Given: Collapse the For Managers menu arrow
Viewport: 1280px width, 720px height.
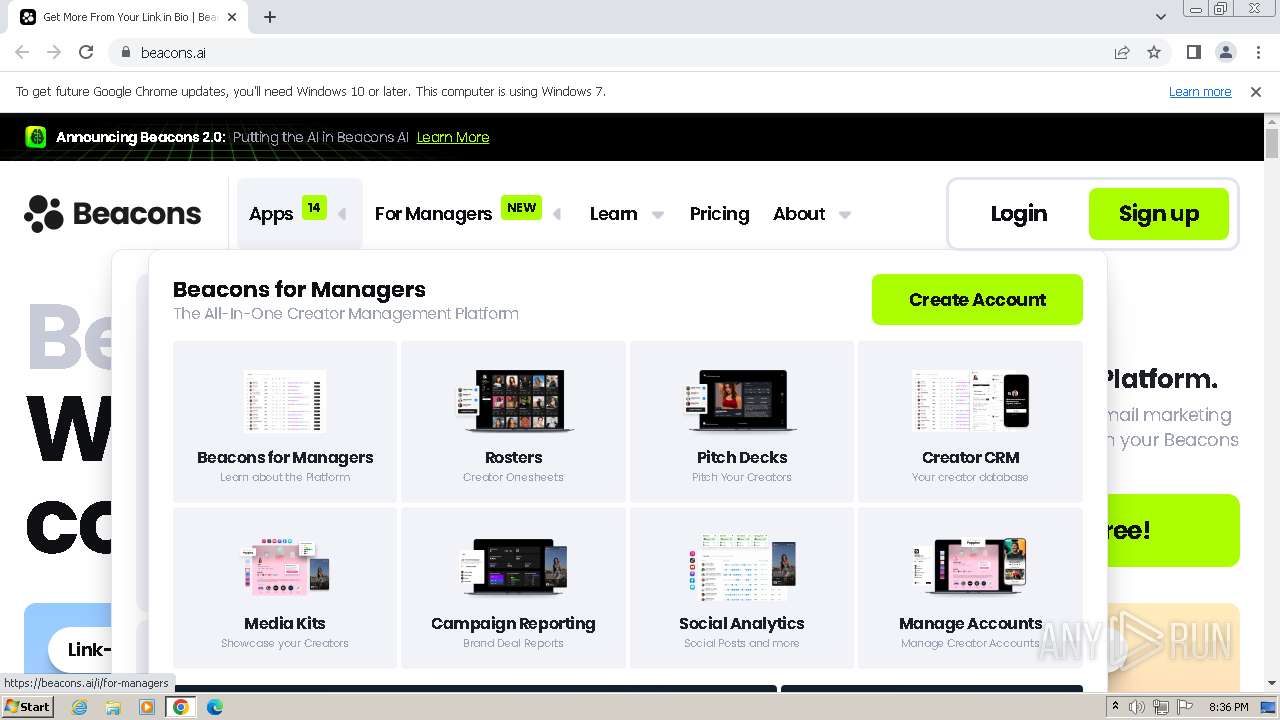Looking at the screenshot, I should (x=557, y=214).
